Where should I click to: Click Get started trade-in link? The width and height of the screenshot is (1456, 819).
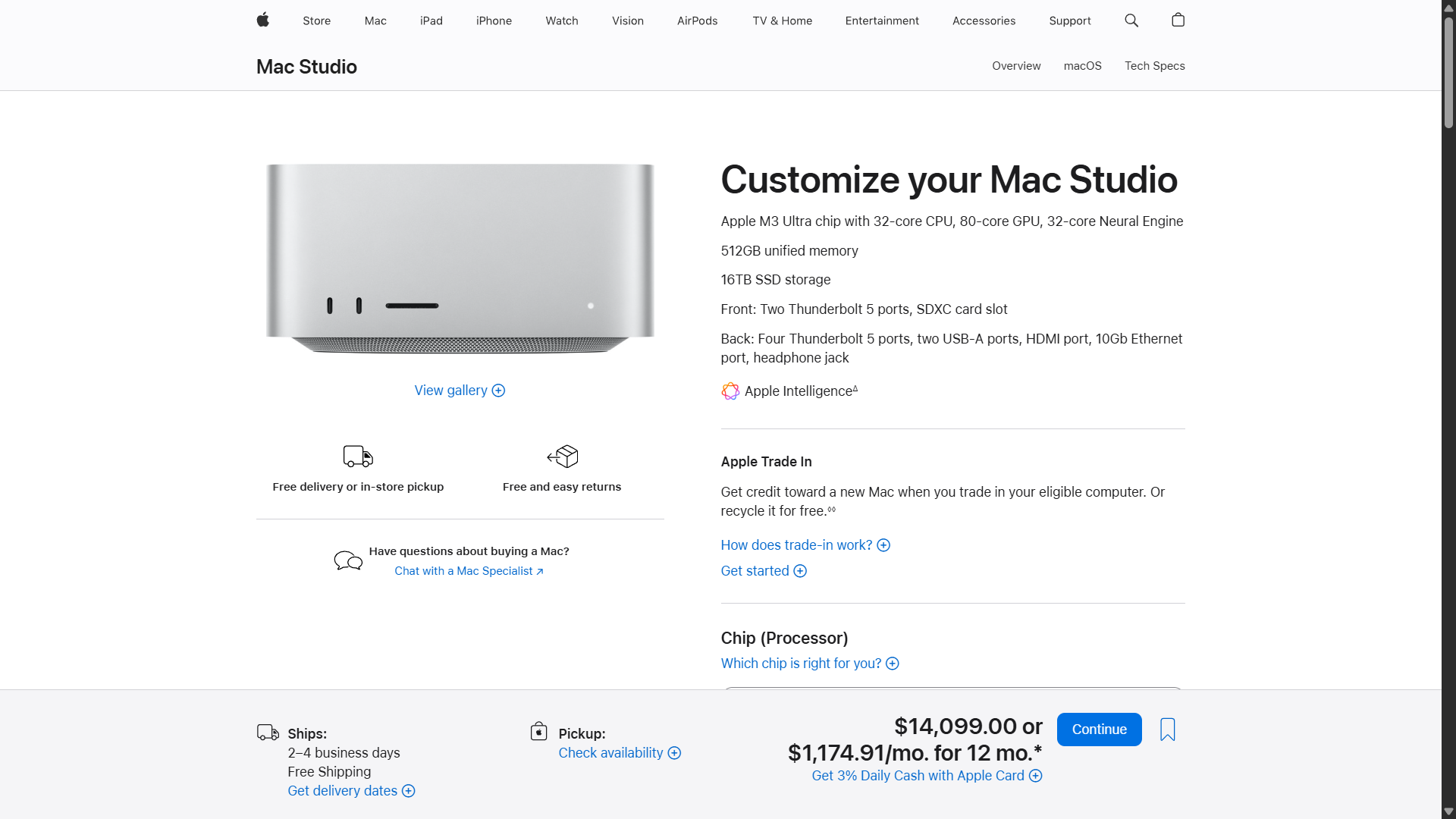(x=763, y=571)
